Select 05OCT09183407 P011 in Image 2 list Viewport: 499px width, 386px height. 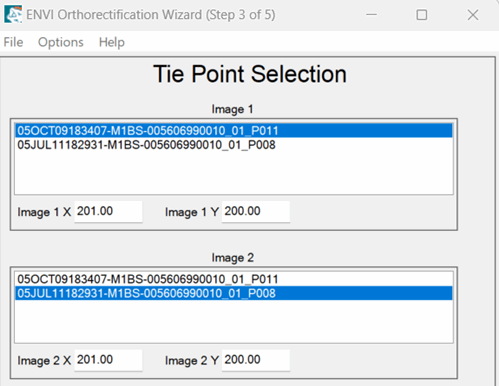pos(234,279)
